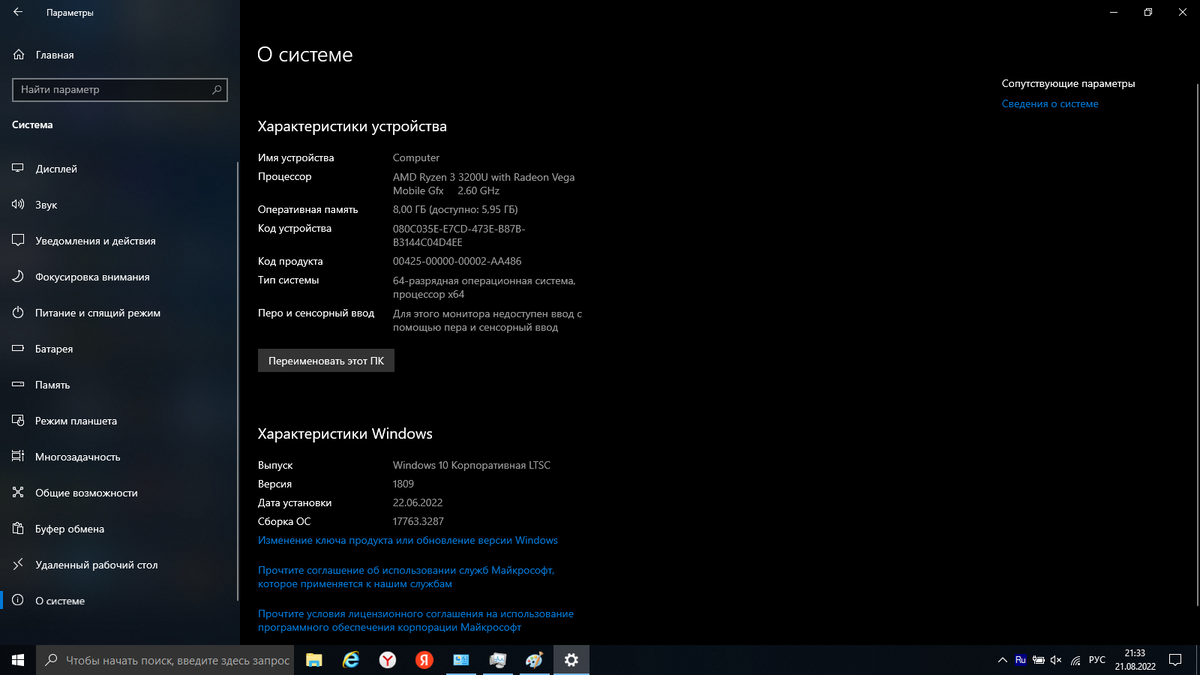Open the clock showing 21:33

coord(1135,660)
